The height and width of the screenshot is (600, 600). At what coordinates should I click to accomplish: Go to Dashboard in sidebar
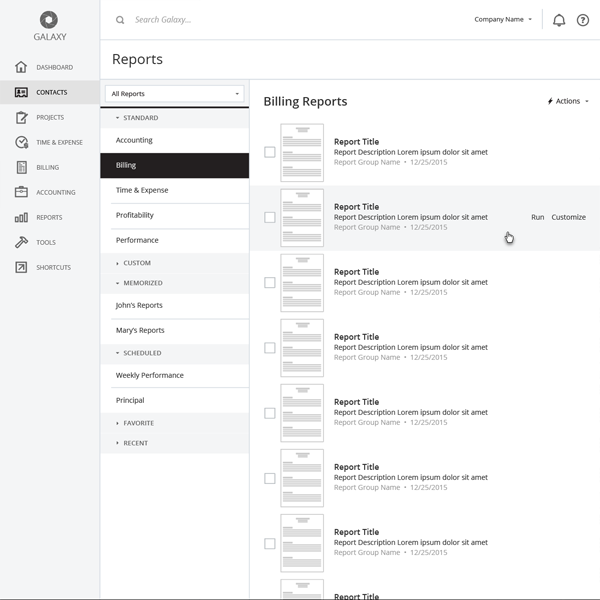pos(50,67)
